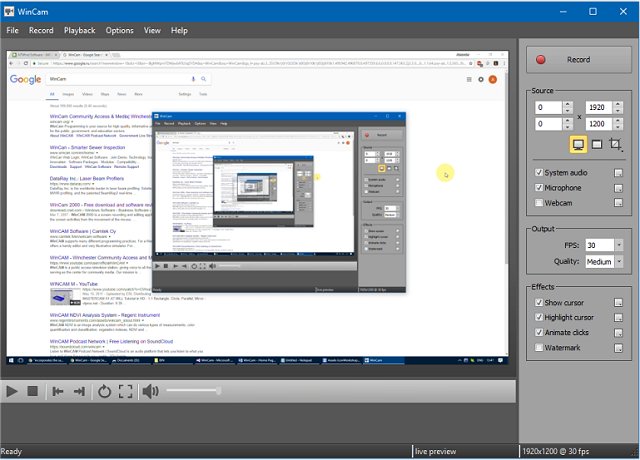This screenshot has width=640, height=460.
Task: Open the FPS dropdown
Action: click(619, 245)
